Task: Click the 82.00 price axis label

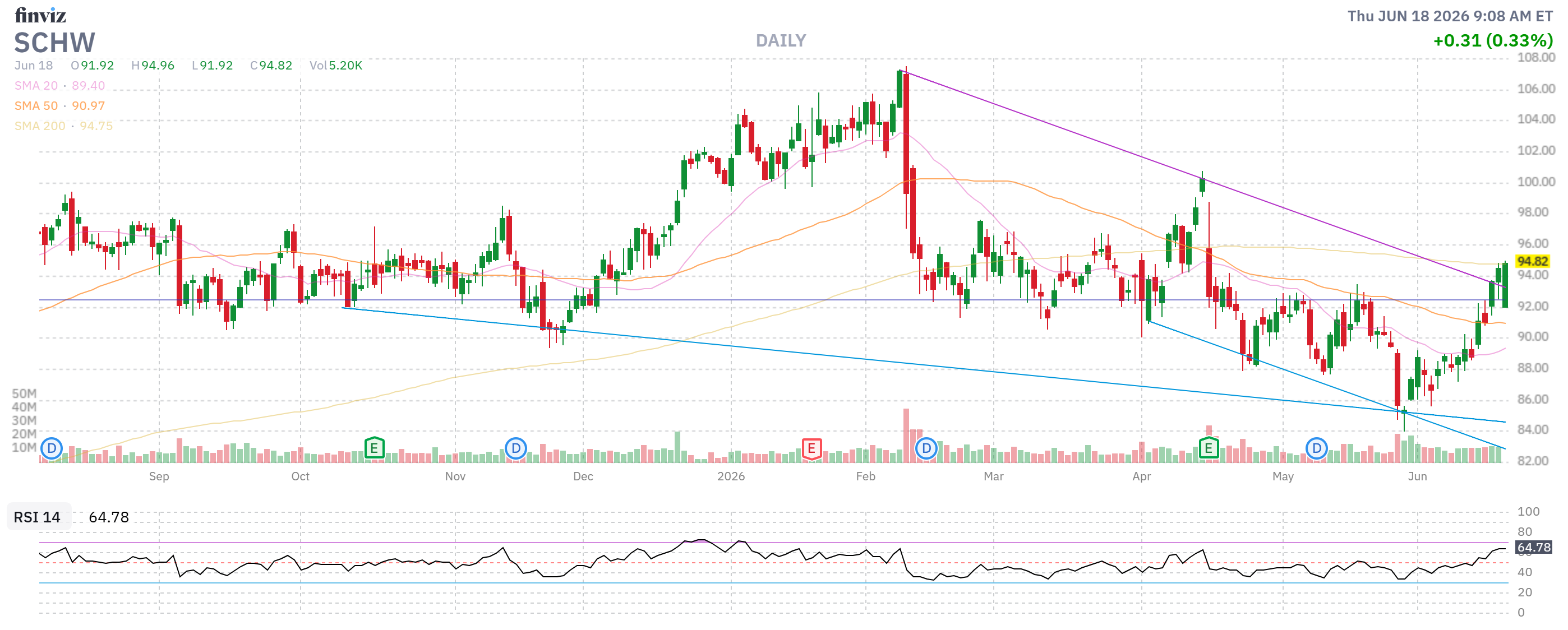Action: [x=1533, y=461]
